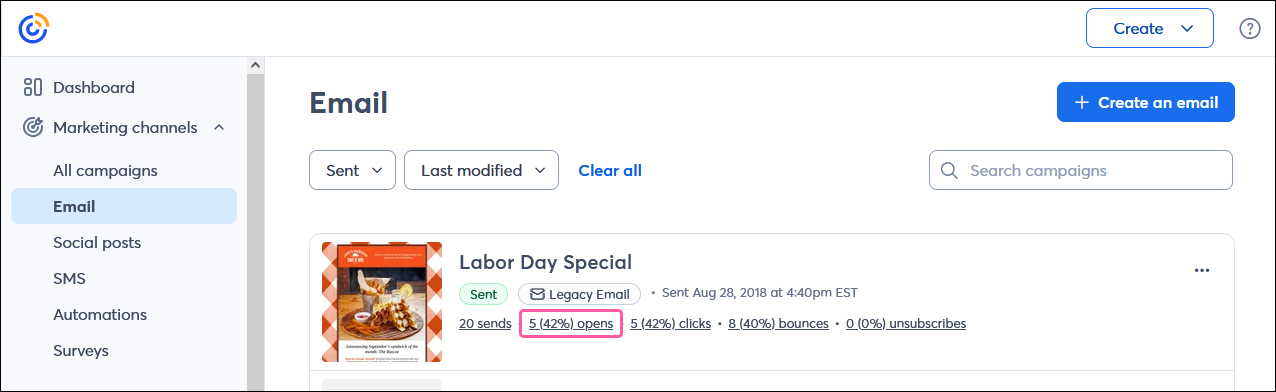Image resolution: width=1276 pixels, height=392 pixels.
Task: Open the three-dot menu for Labor Day Special
Action: pyautogui.click(x=1202, y=270)
